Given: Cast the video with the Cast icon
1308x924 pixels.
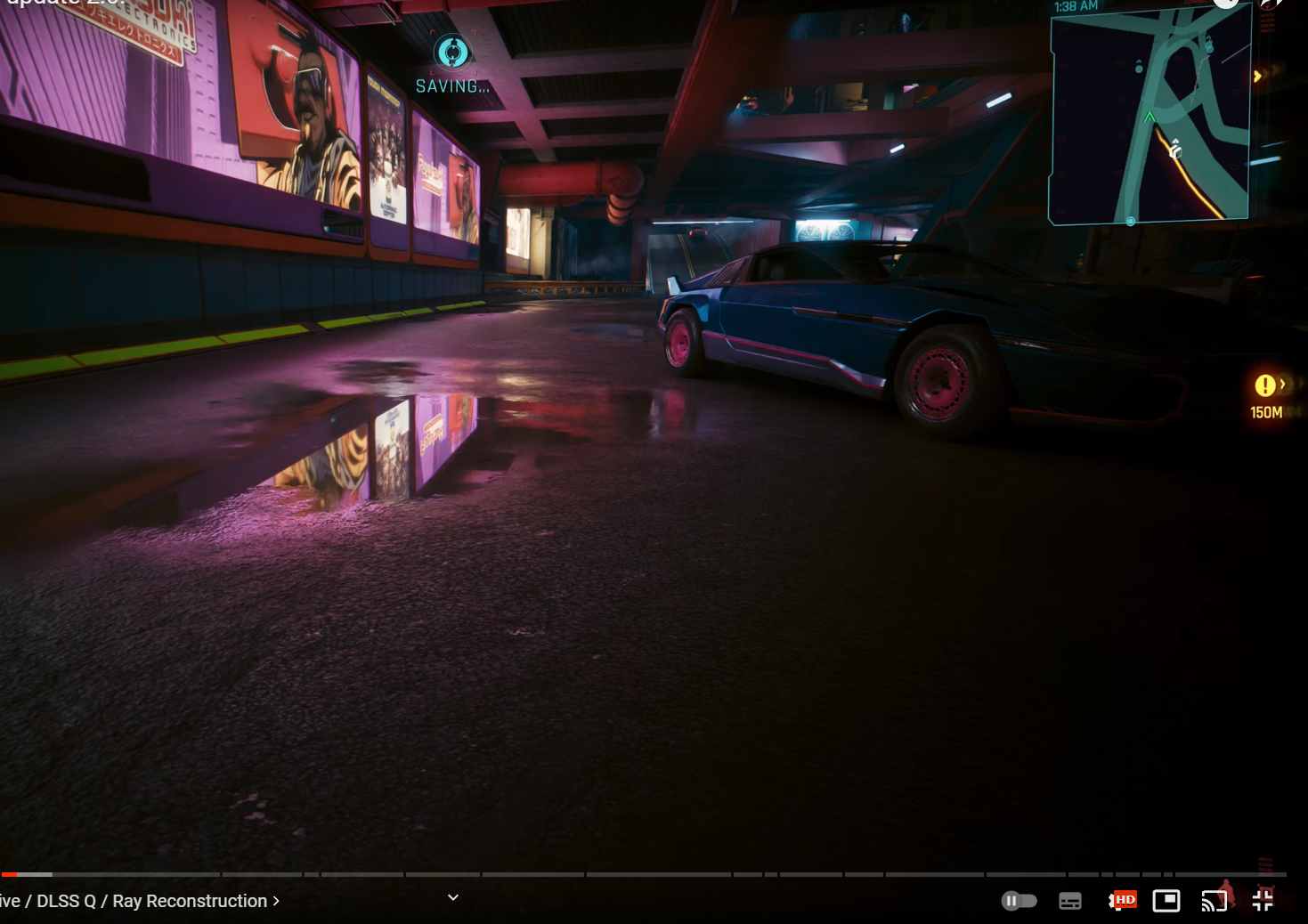Looking at the screenshot, I should [x=1215, y=901].
